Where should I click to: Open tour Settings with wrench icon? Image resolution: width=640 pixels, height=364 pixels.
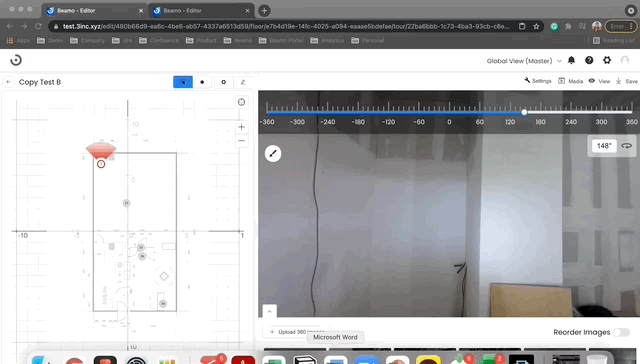click(538, 81)
